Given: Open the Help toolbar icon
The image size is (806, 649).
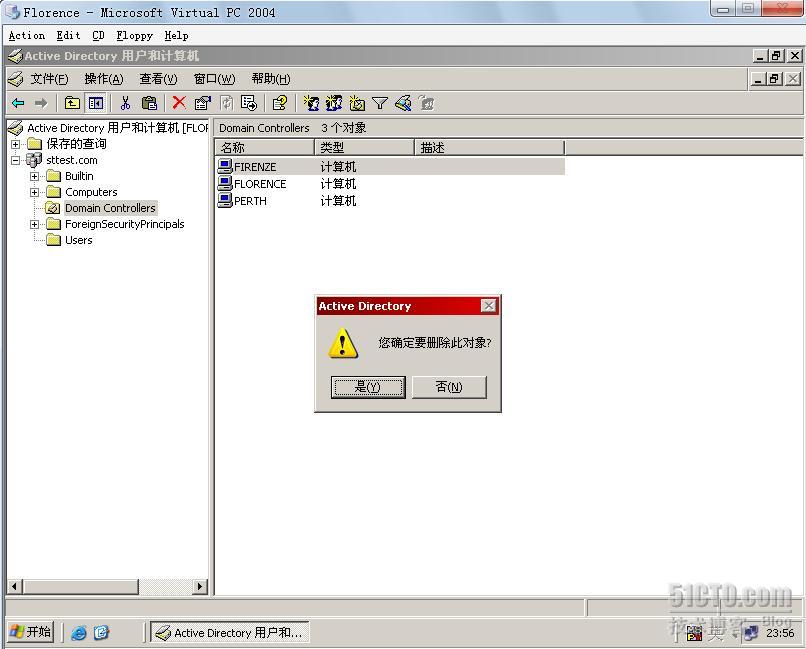Looking at the screenshot, I should click(280, 103).
